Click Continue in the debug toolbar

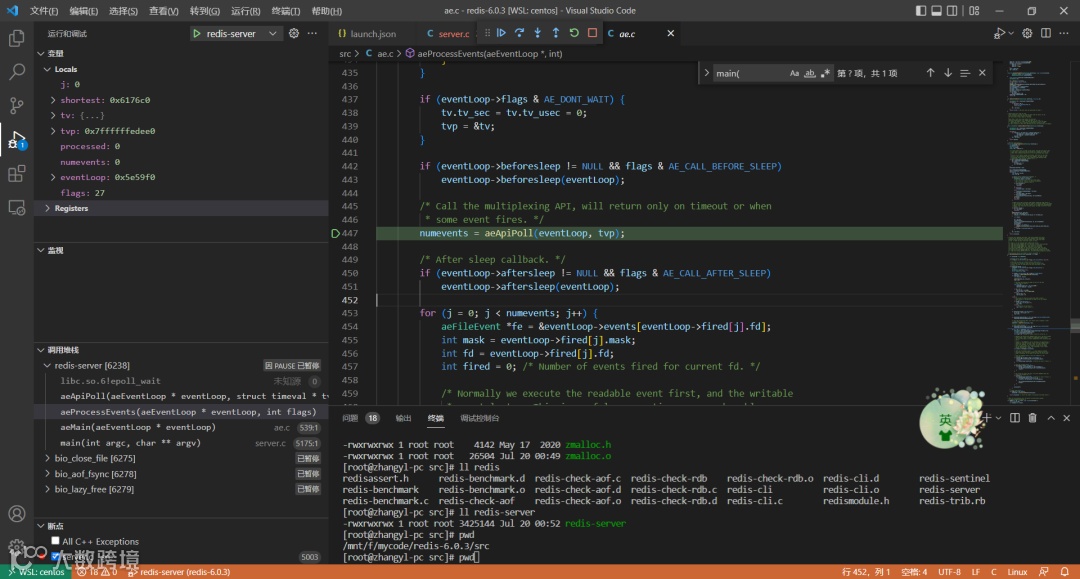501,33
